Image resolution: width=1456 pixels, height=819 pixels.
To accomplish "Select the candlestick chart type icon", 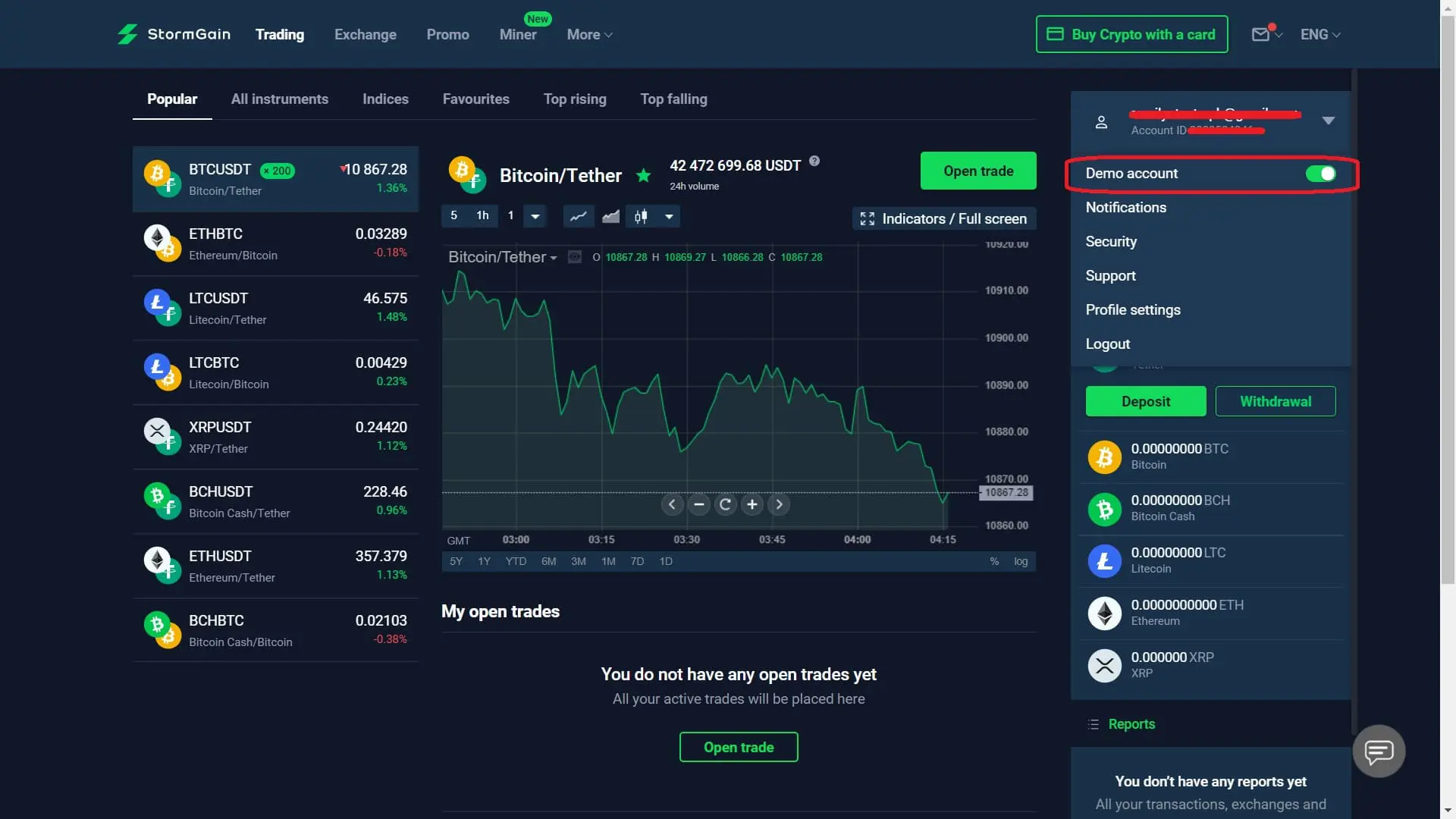I will [642, 216].
